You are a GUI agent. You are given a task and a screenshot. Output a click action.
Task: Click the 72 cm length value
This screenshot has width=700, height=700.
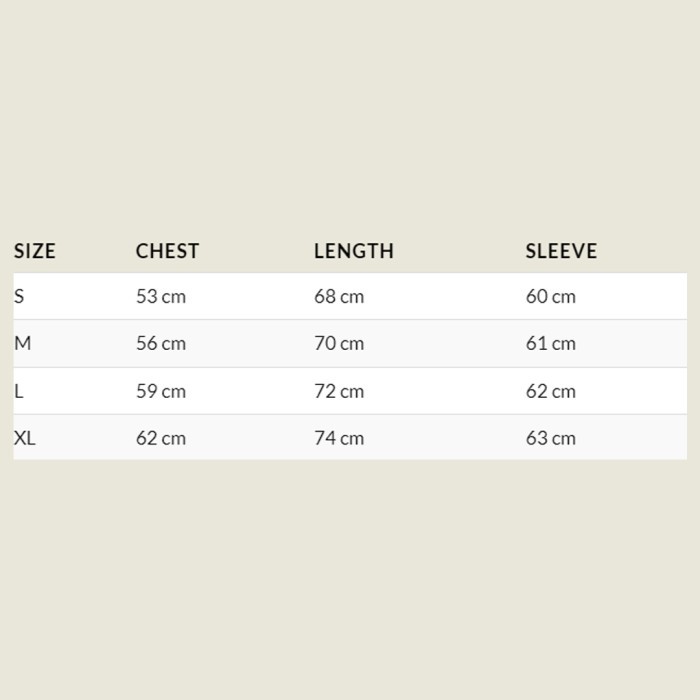[339, 391]
